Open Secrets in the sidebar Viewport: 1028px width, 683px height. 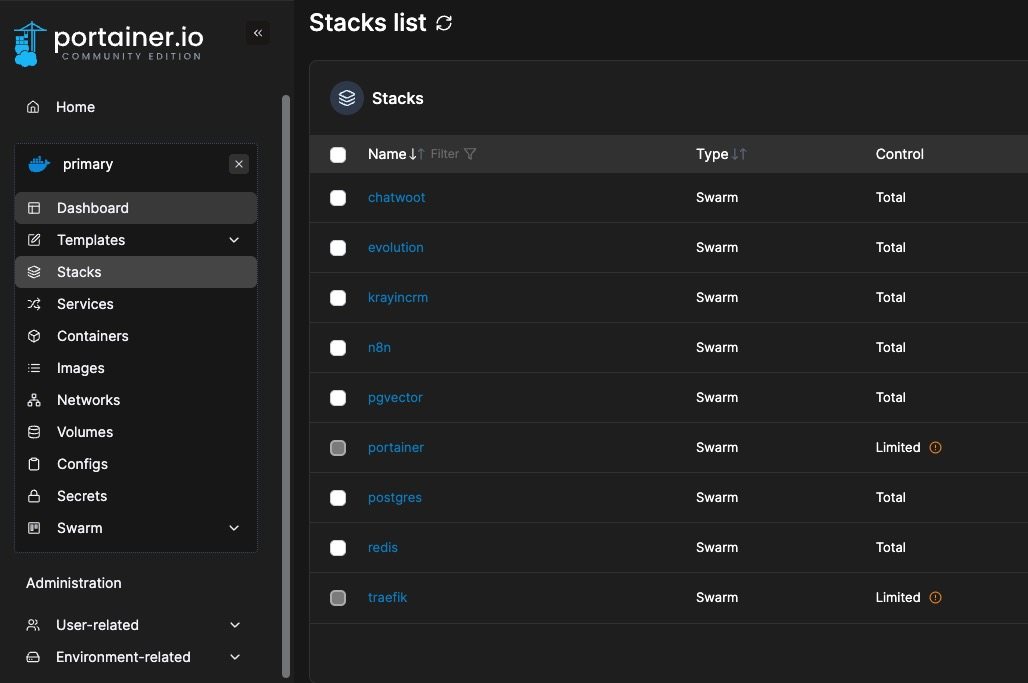tap(136, 496)
